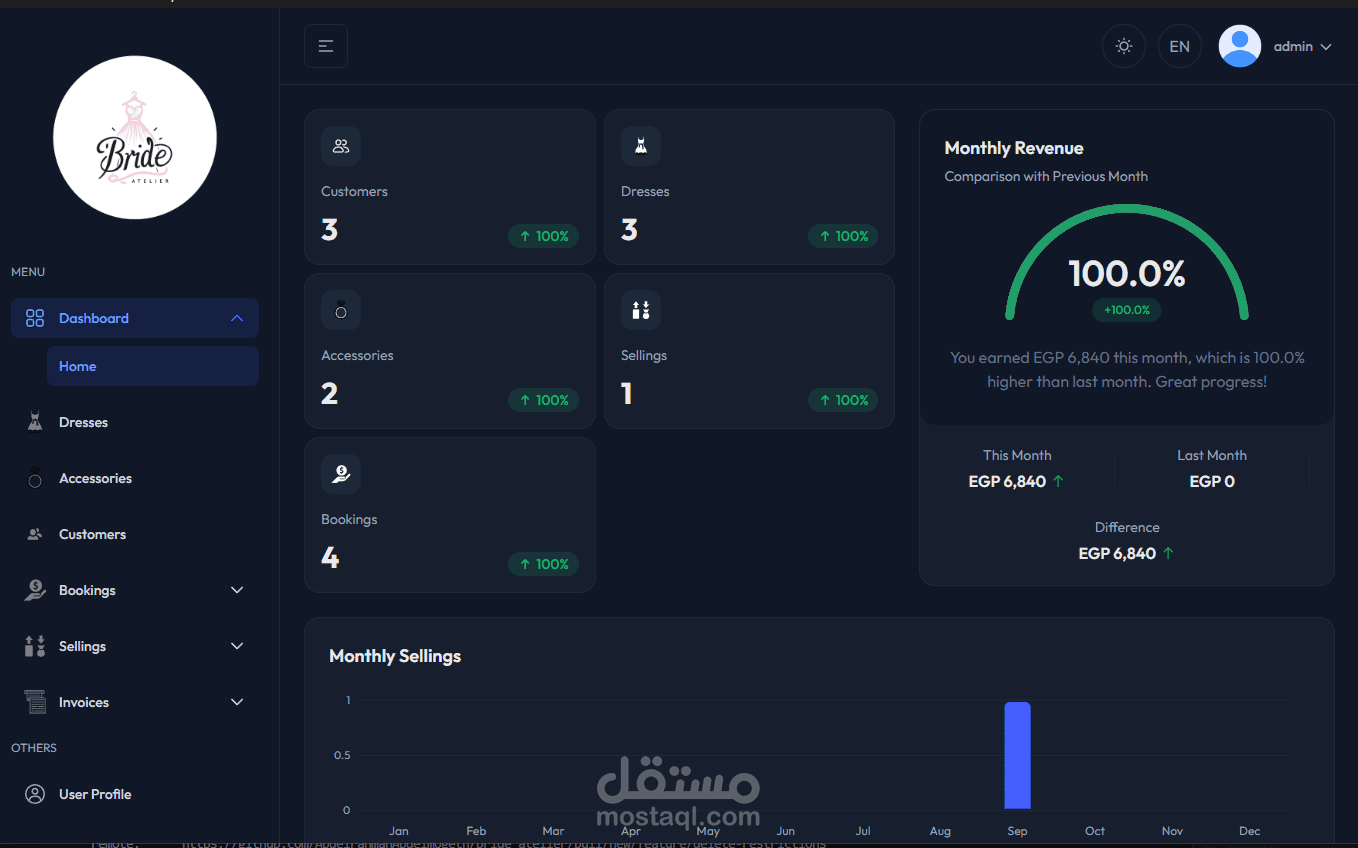Click the Bookings card hand-coin icon
The image size is (1358, 848).
341,474
